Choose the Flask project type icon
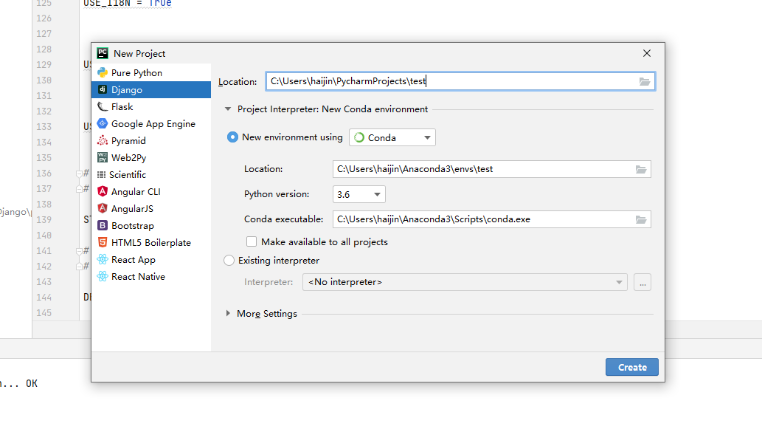Screen dimensions: 762x429 click(102, 107)
